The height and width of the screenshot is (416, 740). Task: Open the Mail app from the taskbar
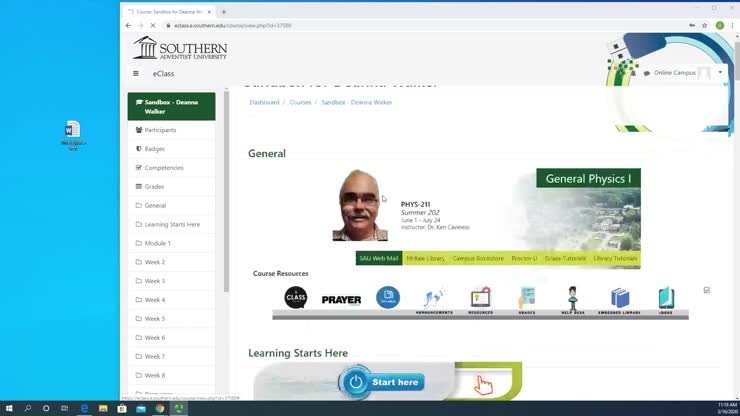coord(141,408)
